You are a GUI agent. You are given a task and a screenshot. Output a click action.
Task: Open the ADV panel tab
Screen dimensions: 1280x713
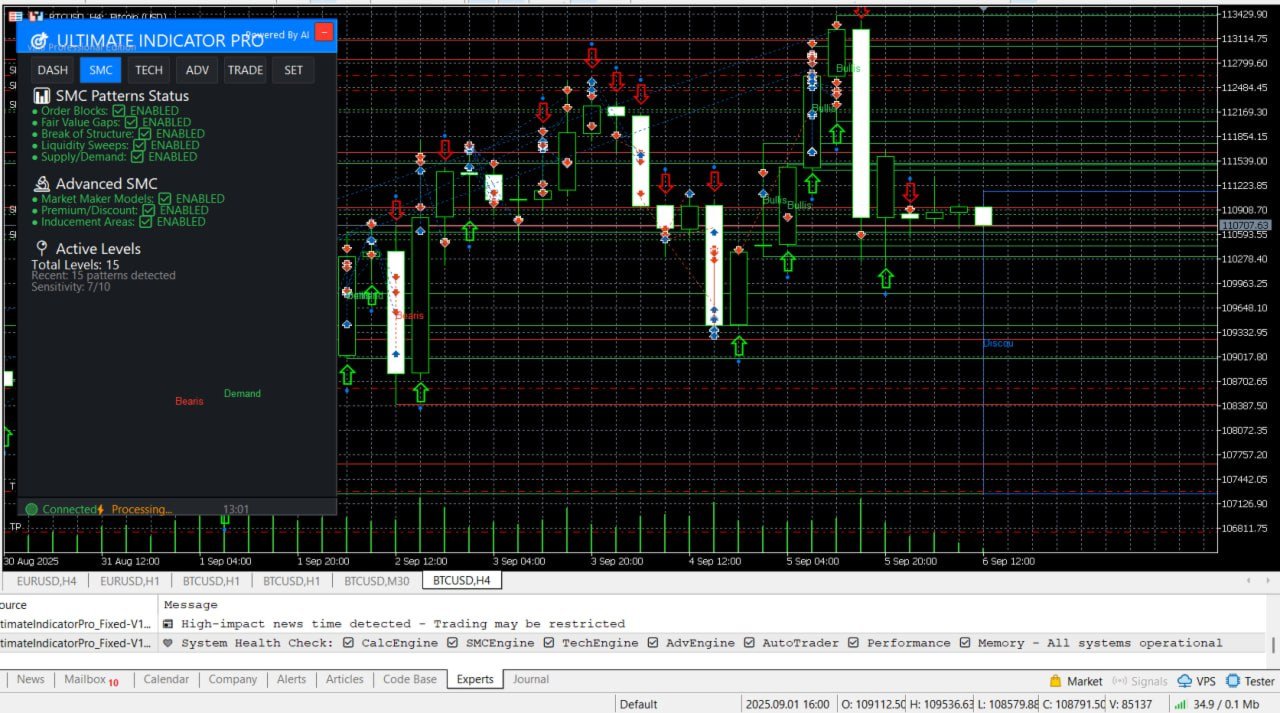[x=197, y=70]
